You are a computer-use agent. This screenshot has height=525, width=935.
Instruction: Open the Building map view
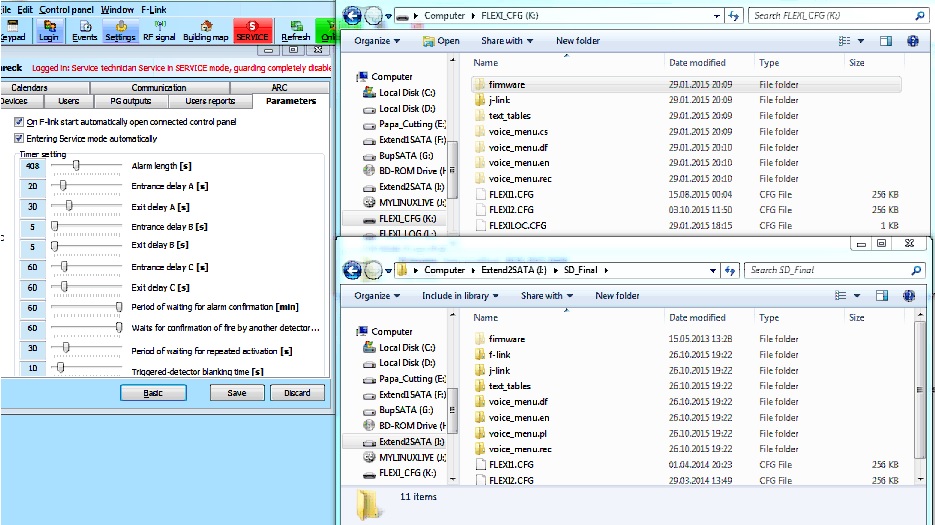tap(205, 31)
